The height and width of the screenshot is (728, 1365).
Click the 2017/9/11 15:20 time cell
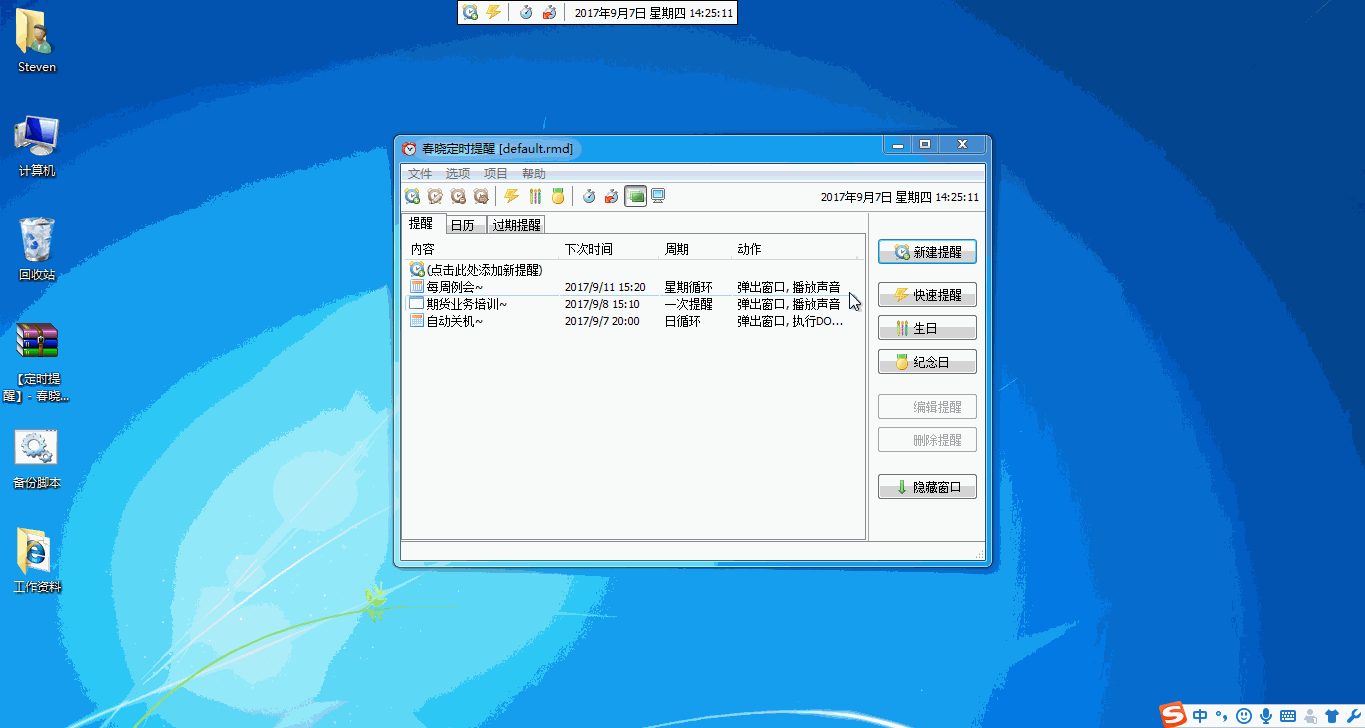tap(605, 287)
